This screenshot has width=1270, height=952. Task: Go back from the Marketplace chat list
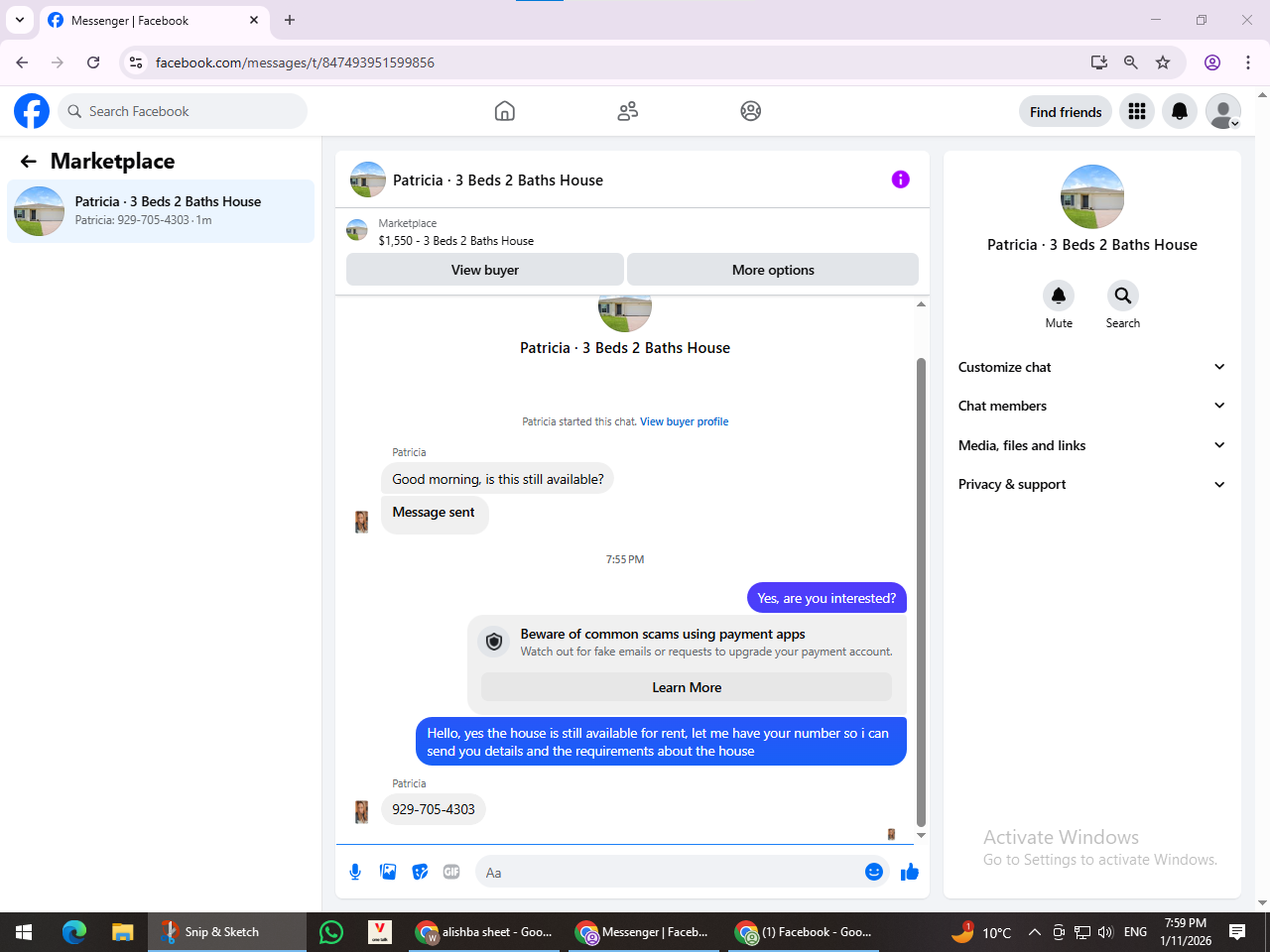click(x=28, y=162)
